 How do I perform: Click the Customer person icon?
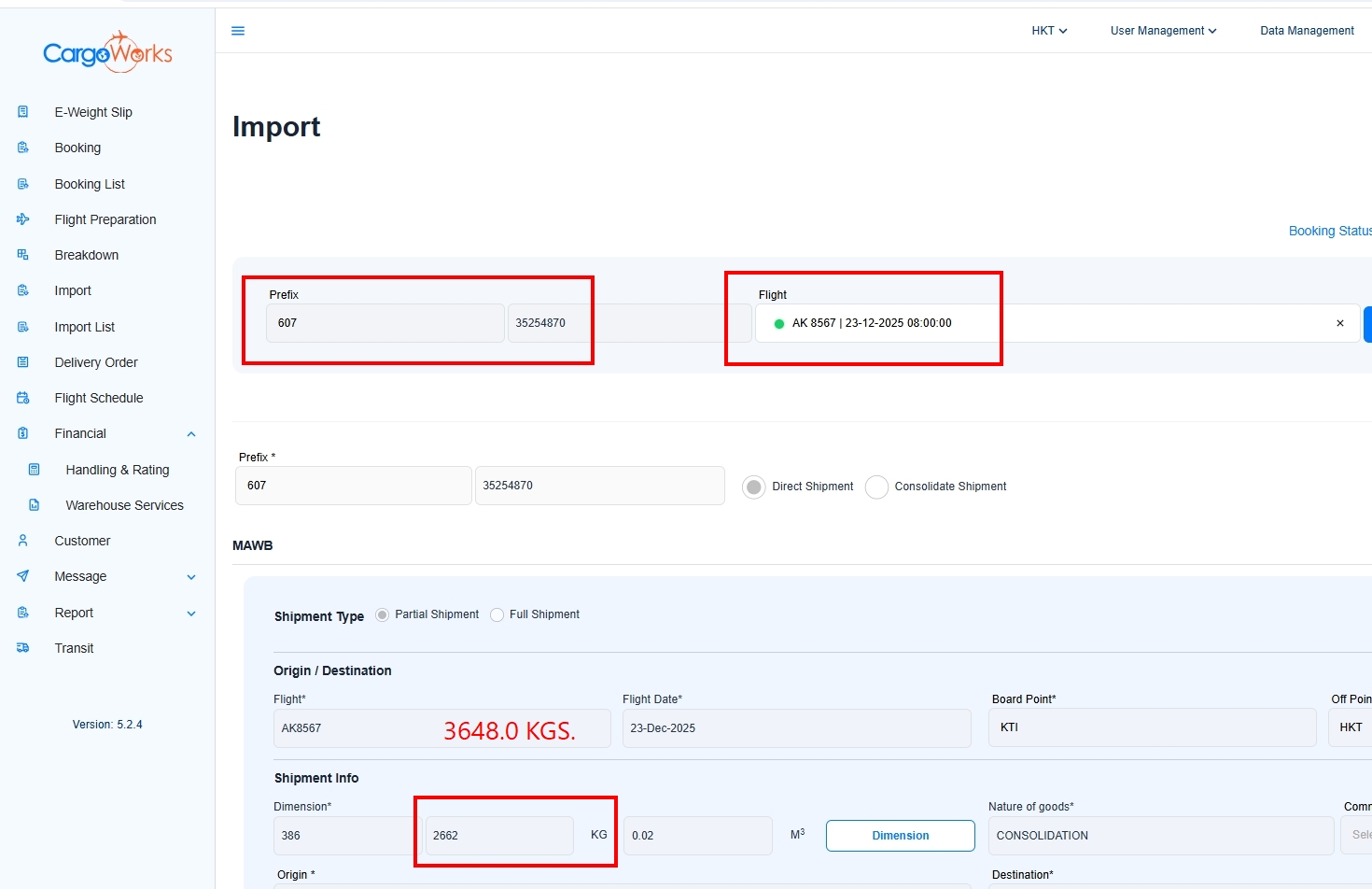[x=23, y=541]
